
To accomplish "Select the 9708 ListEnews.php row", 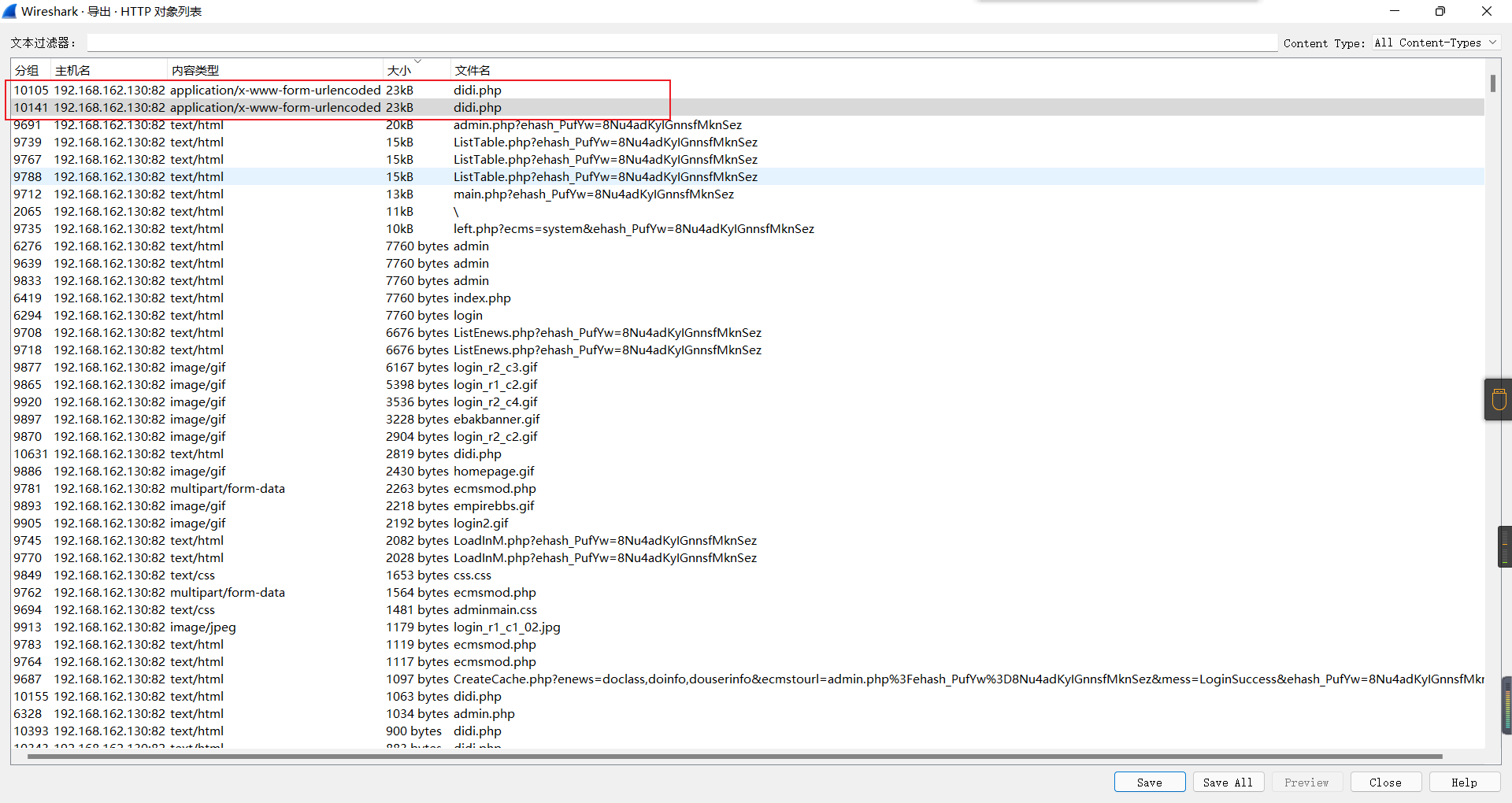I will 747,333.
